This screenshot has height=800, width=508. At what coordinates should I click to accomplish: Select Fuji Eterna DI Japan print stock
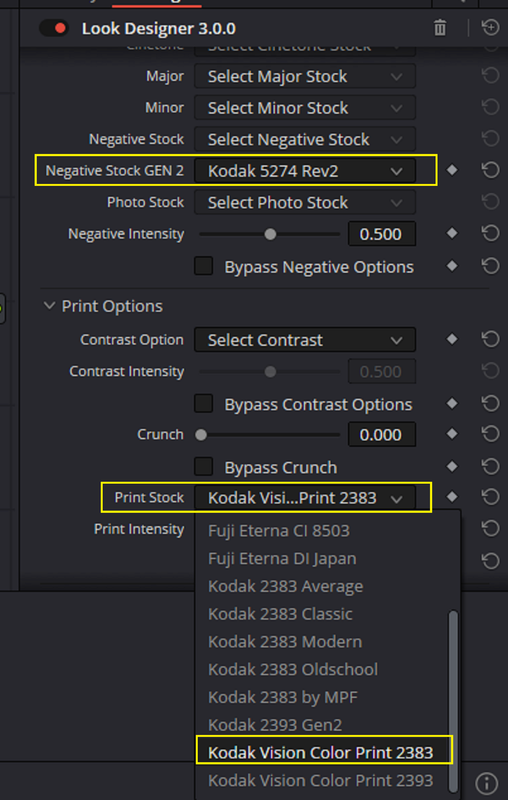[x=282, y=559]
